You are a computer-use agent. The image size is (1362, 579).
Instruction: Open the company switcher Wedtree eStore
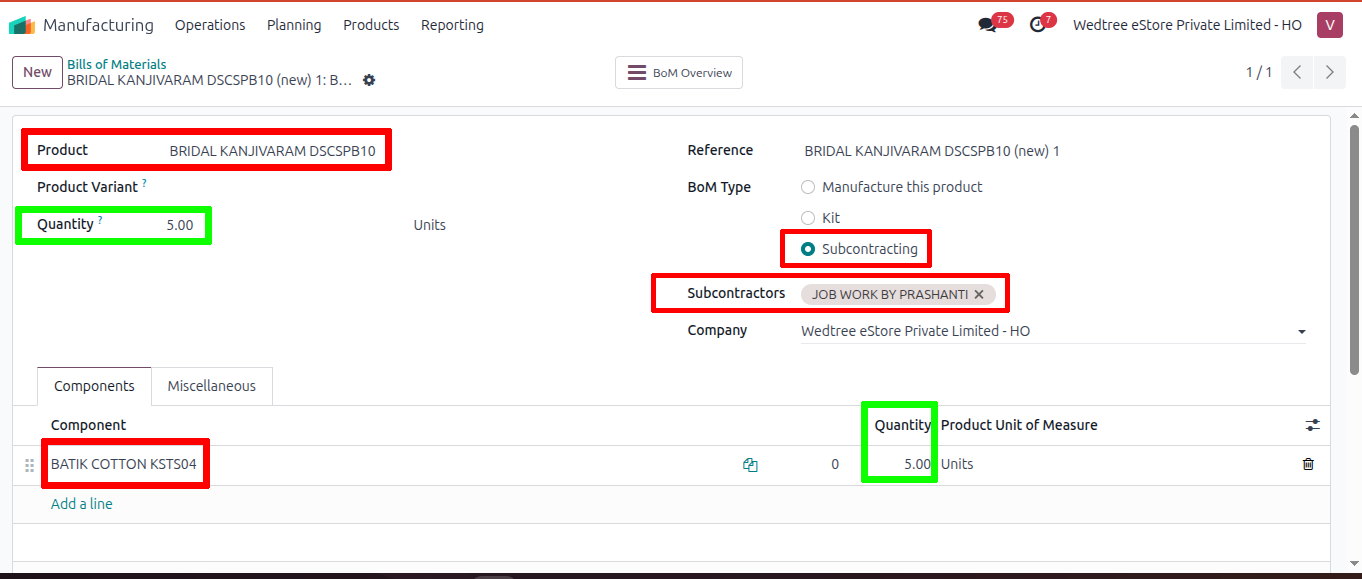[x=1187, y=25]
